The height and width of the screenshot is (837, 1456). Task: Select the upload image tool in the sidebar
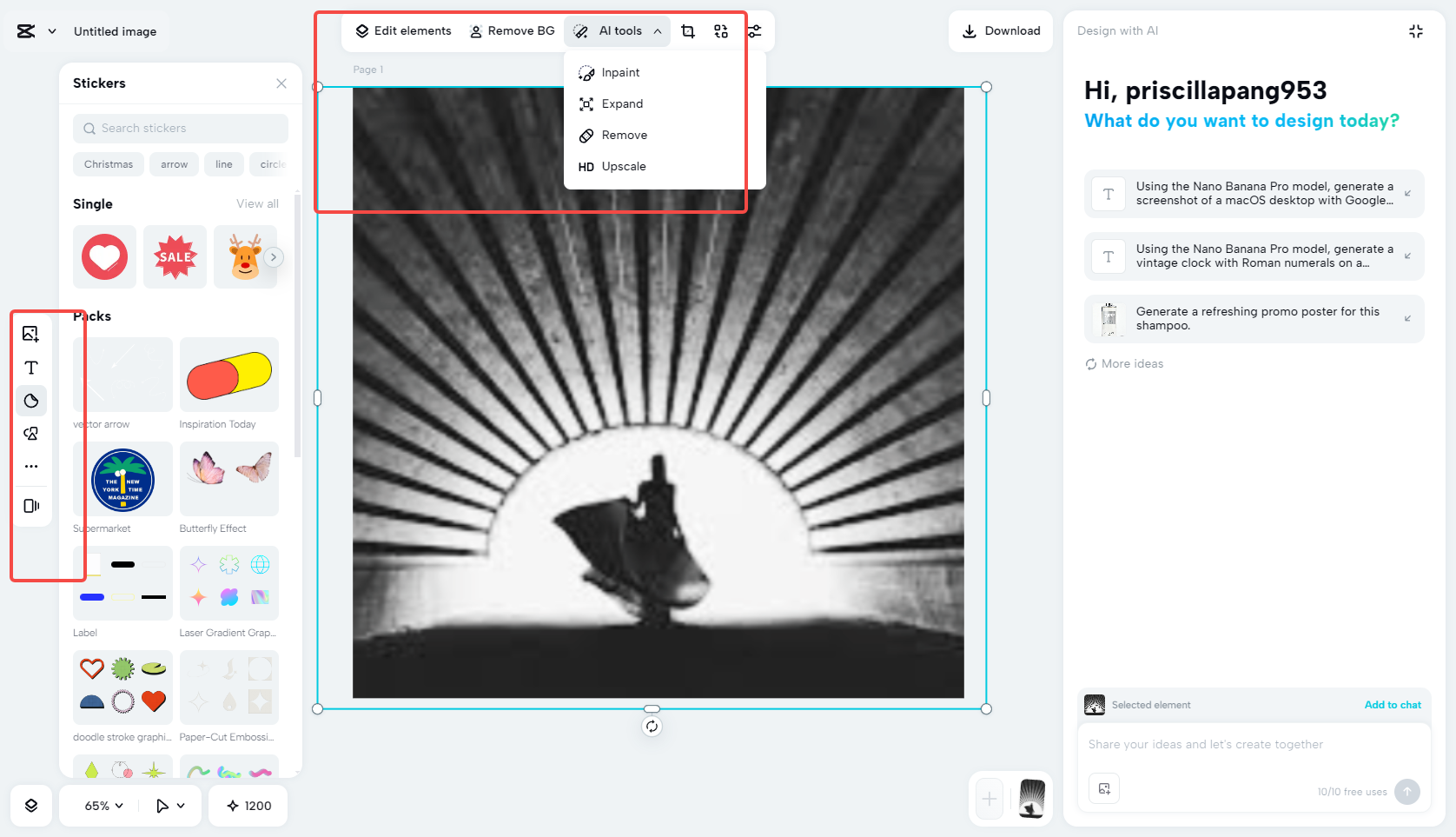(31, 334)
